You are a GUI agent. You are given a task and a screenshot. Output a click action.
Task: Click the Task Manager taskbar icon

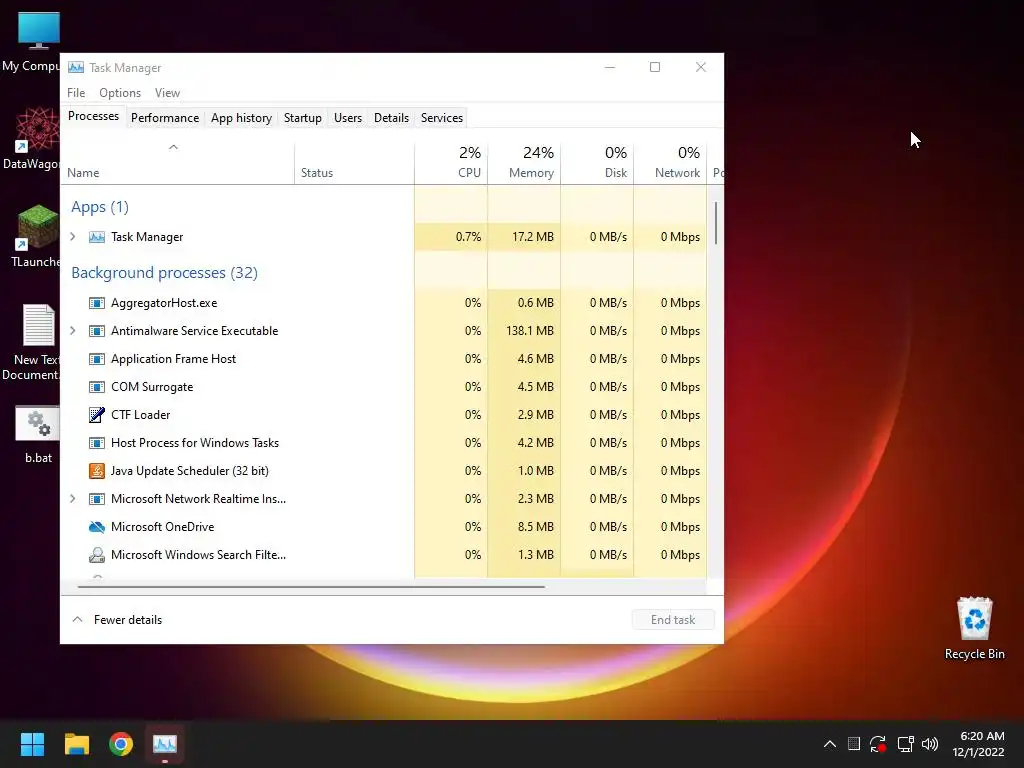(x=165, y=744)
